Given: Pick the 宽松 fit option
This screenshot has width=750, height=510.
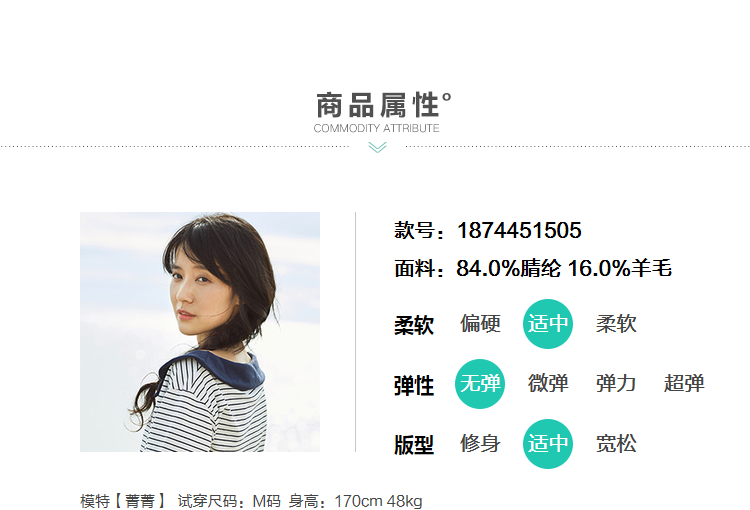Looking at the screenshot, I should [x=616, y=443].
